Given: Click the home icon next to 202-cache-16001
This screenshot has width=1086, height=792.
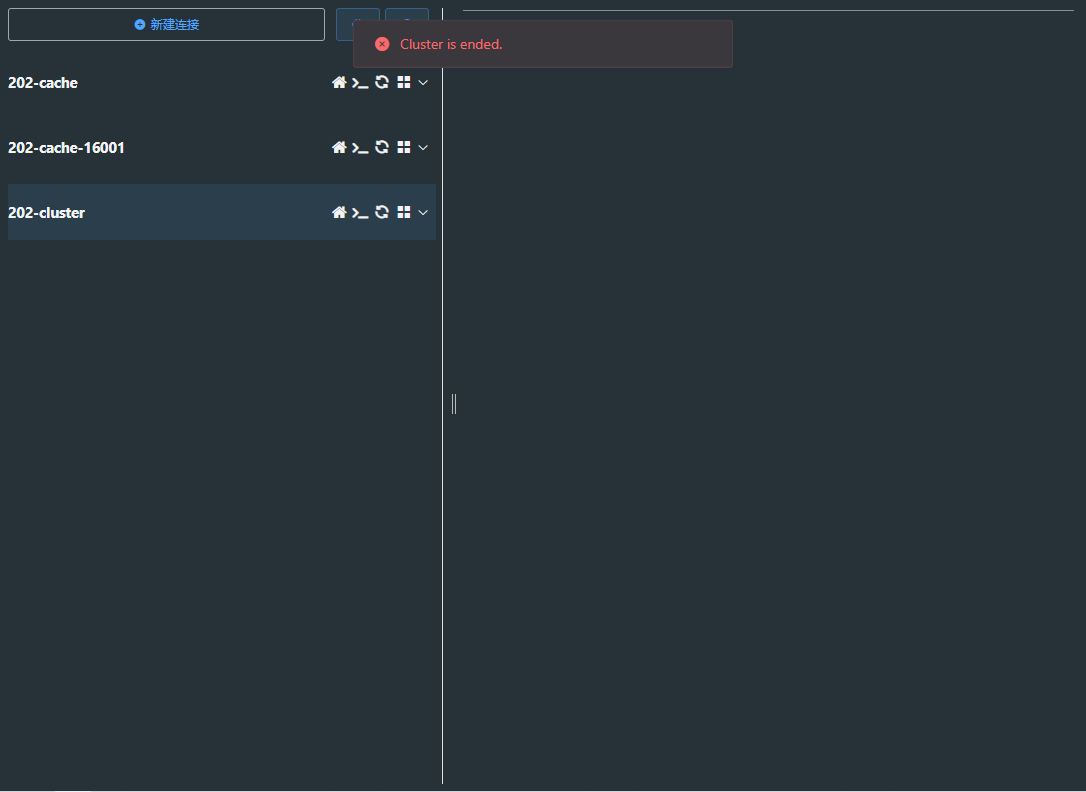Looking at the screenshot, I should click(x=339, y=147).
